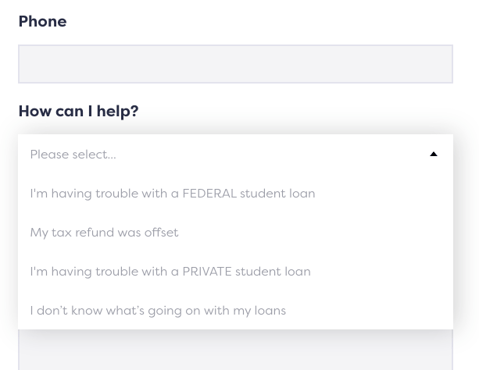Toggle the help-topic dropdown arrow
Viewport: 479px width, 370px height.
point(433,154)
